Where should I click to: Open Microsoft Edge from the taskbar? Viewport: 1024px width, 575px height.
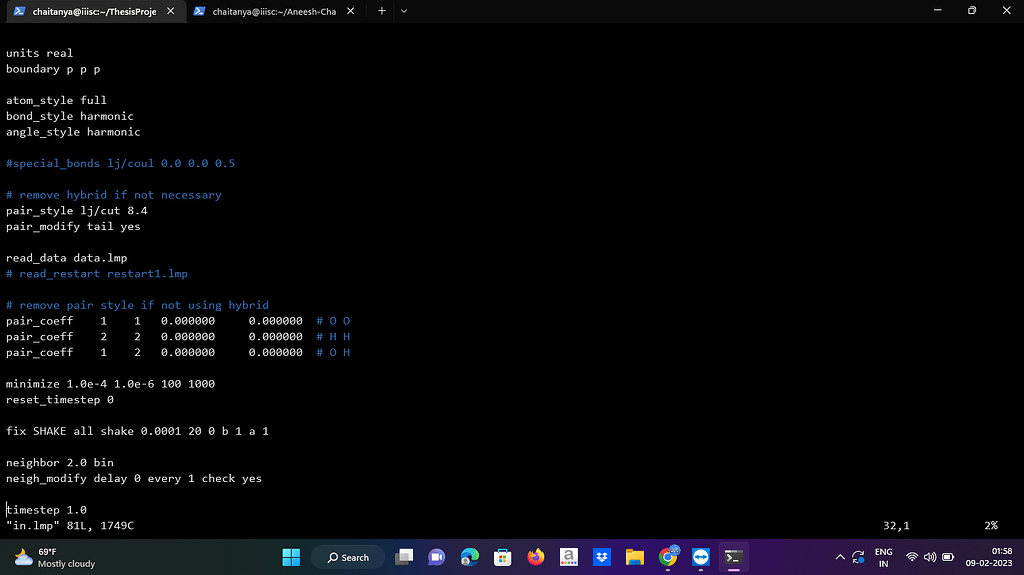[470, 557]
